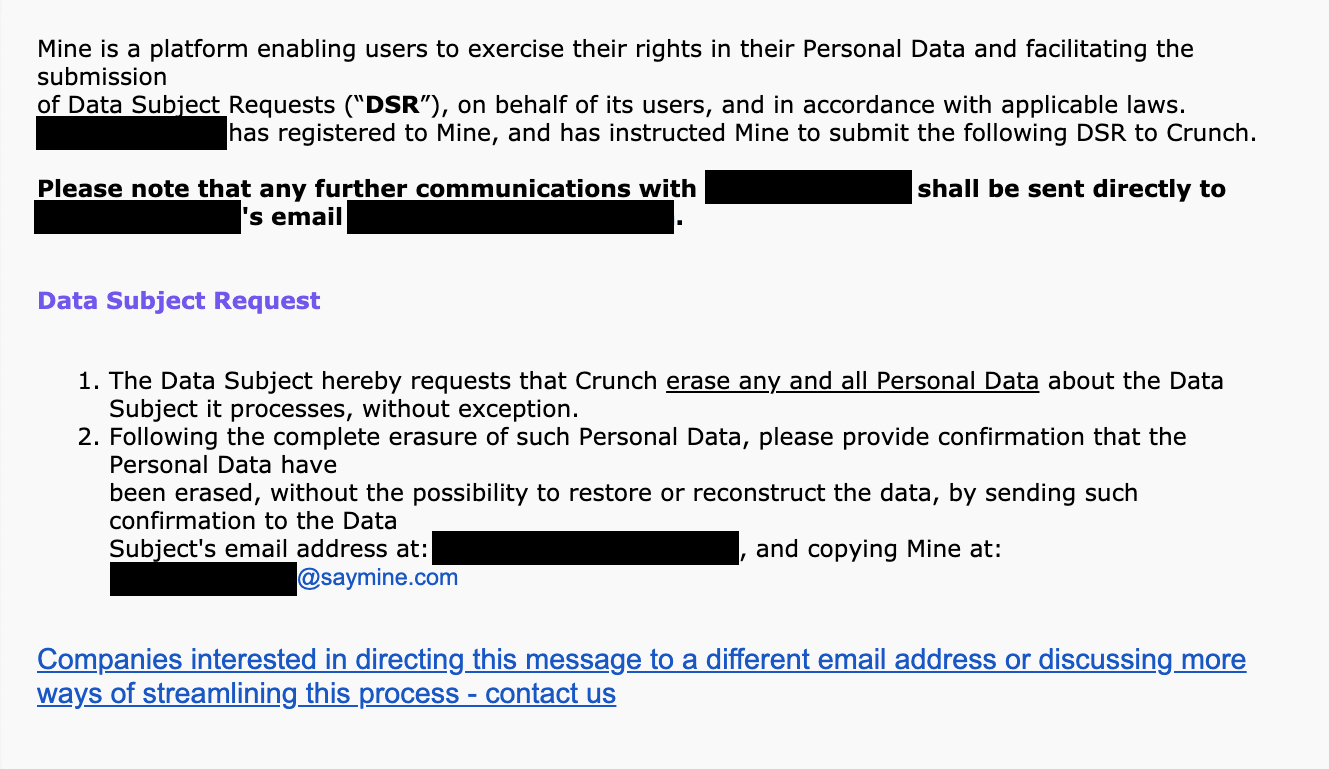Screen dimensions: 1329x769
Task: Click the purple 'Data Subject Request' heading
Action: click(x=179, y=301)
